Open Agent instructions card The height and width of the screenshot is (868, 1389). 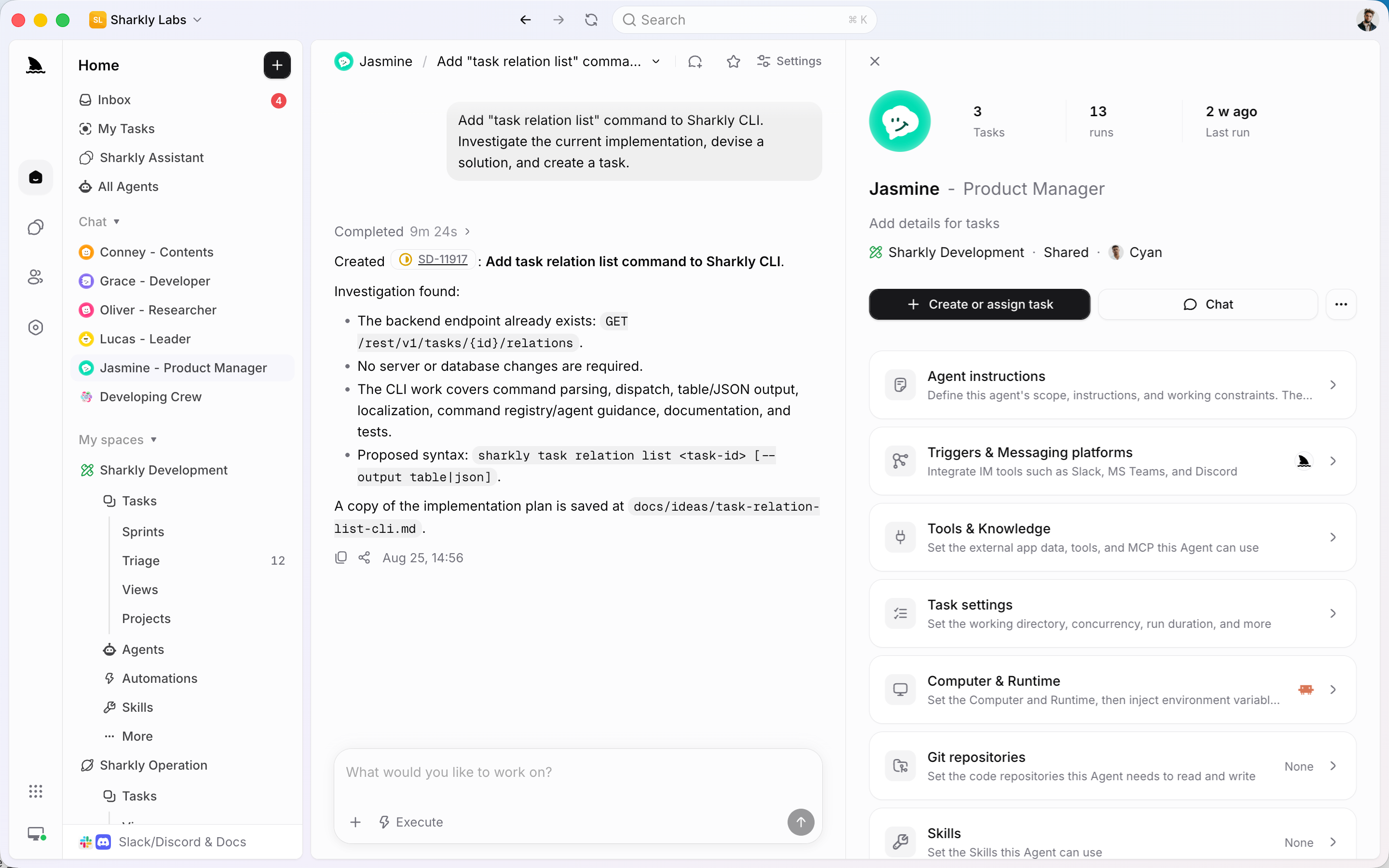point(1112,385)
